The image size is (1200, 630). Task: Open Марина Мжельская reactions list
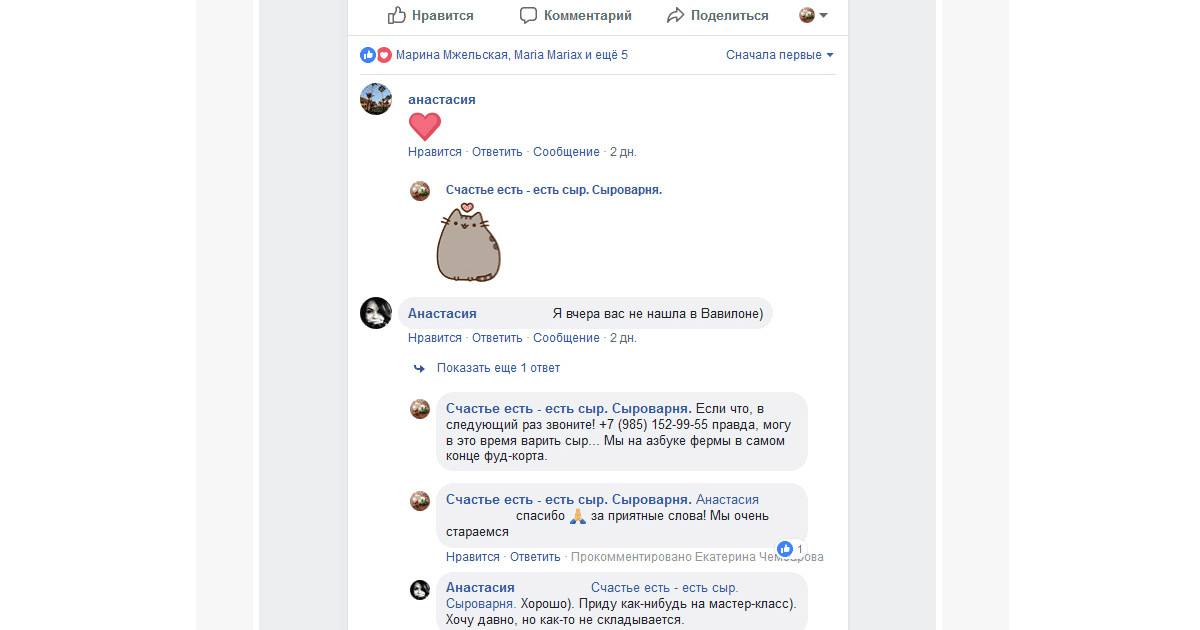pos(451,55)
